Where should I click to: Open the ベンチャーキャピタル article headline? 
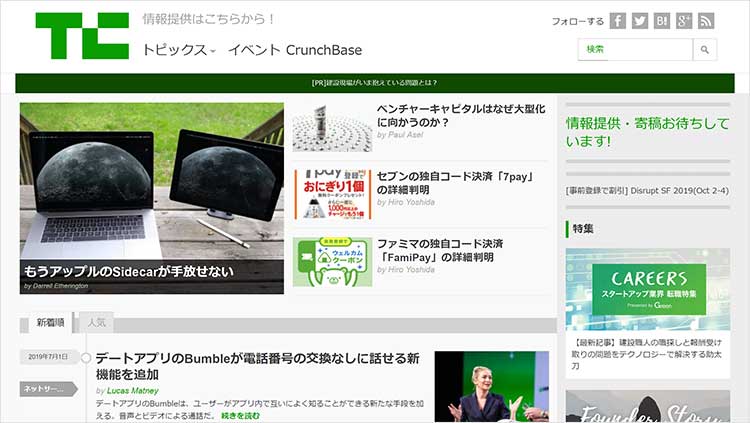[x=461, y=115]
